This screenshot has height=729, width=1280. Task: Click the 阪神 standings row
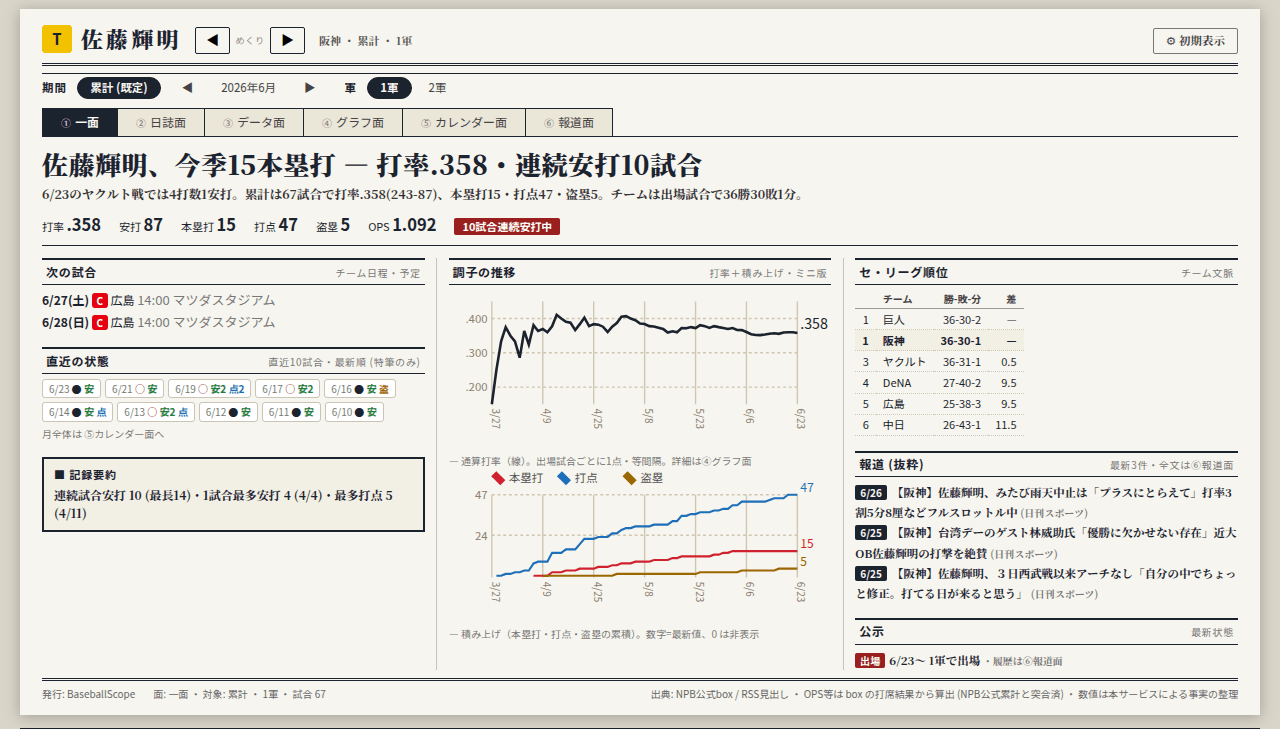tap(939, 341)
